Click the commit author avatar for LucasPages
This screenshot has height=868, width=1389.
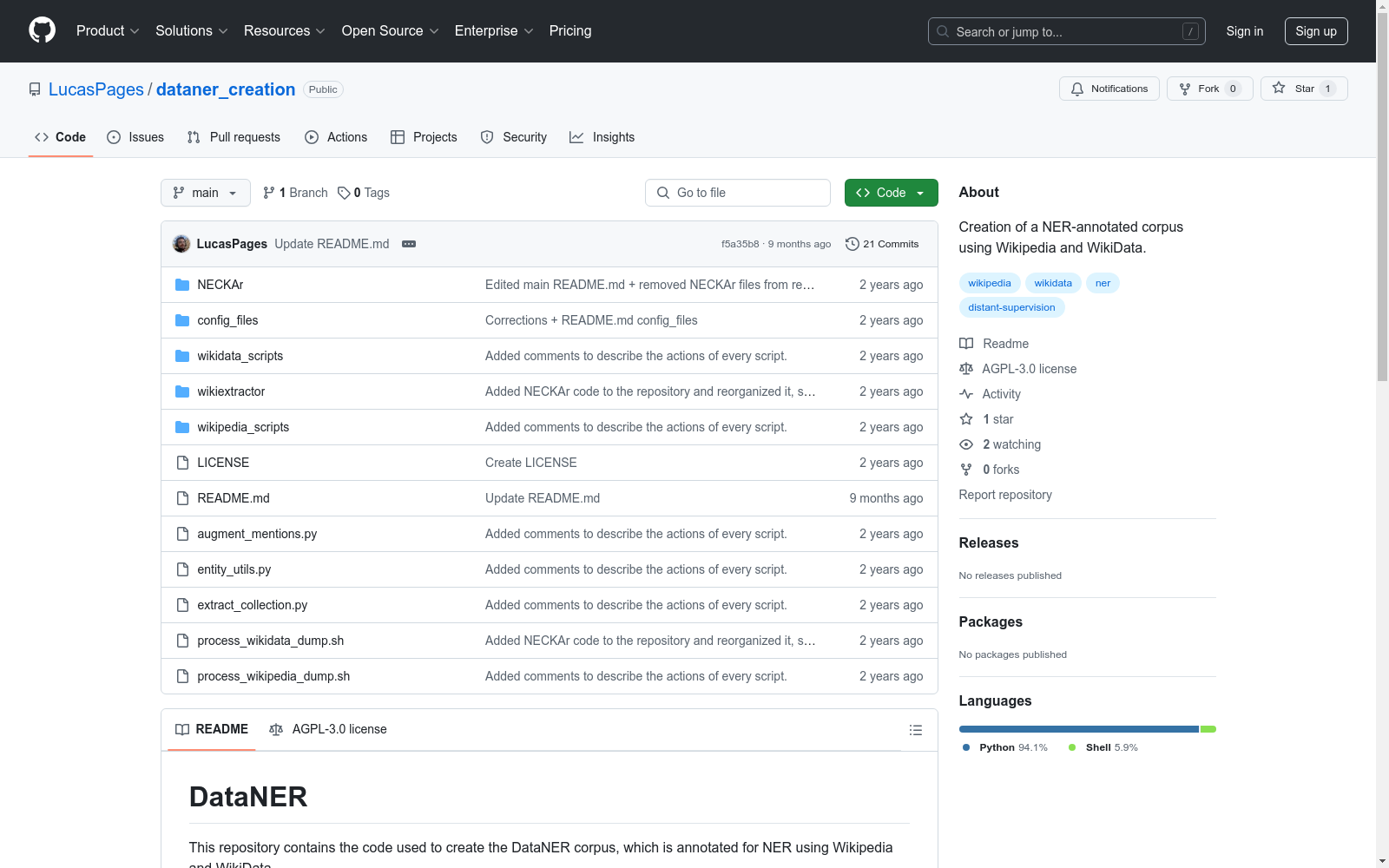[x=181, y=244]
